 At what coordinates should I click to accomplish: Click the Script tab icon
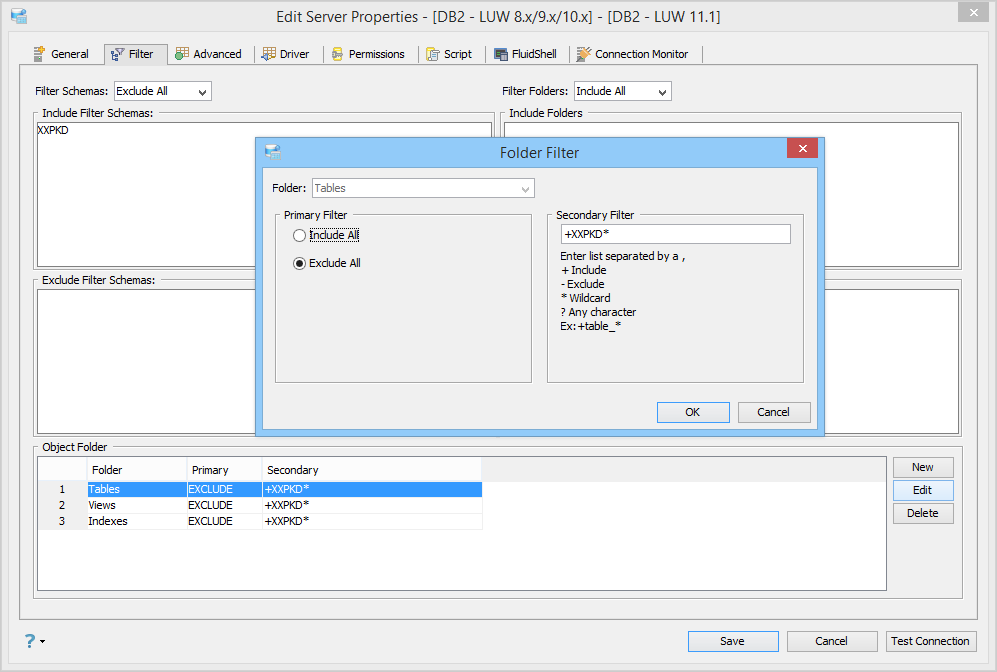433,54
